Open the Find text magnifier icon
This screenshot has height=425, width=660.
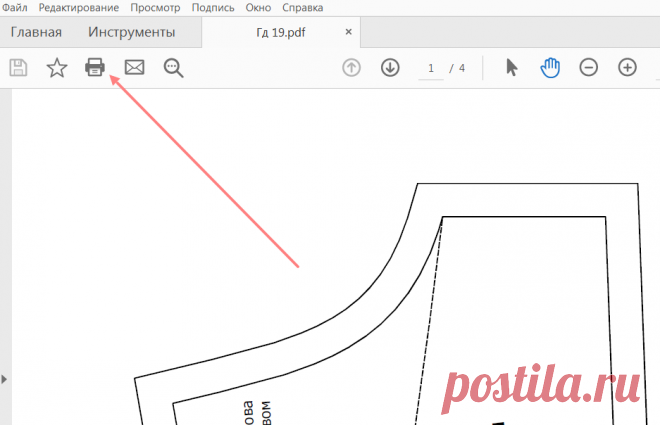[174, 68]
